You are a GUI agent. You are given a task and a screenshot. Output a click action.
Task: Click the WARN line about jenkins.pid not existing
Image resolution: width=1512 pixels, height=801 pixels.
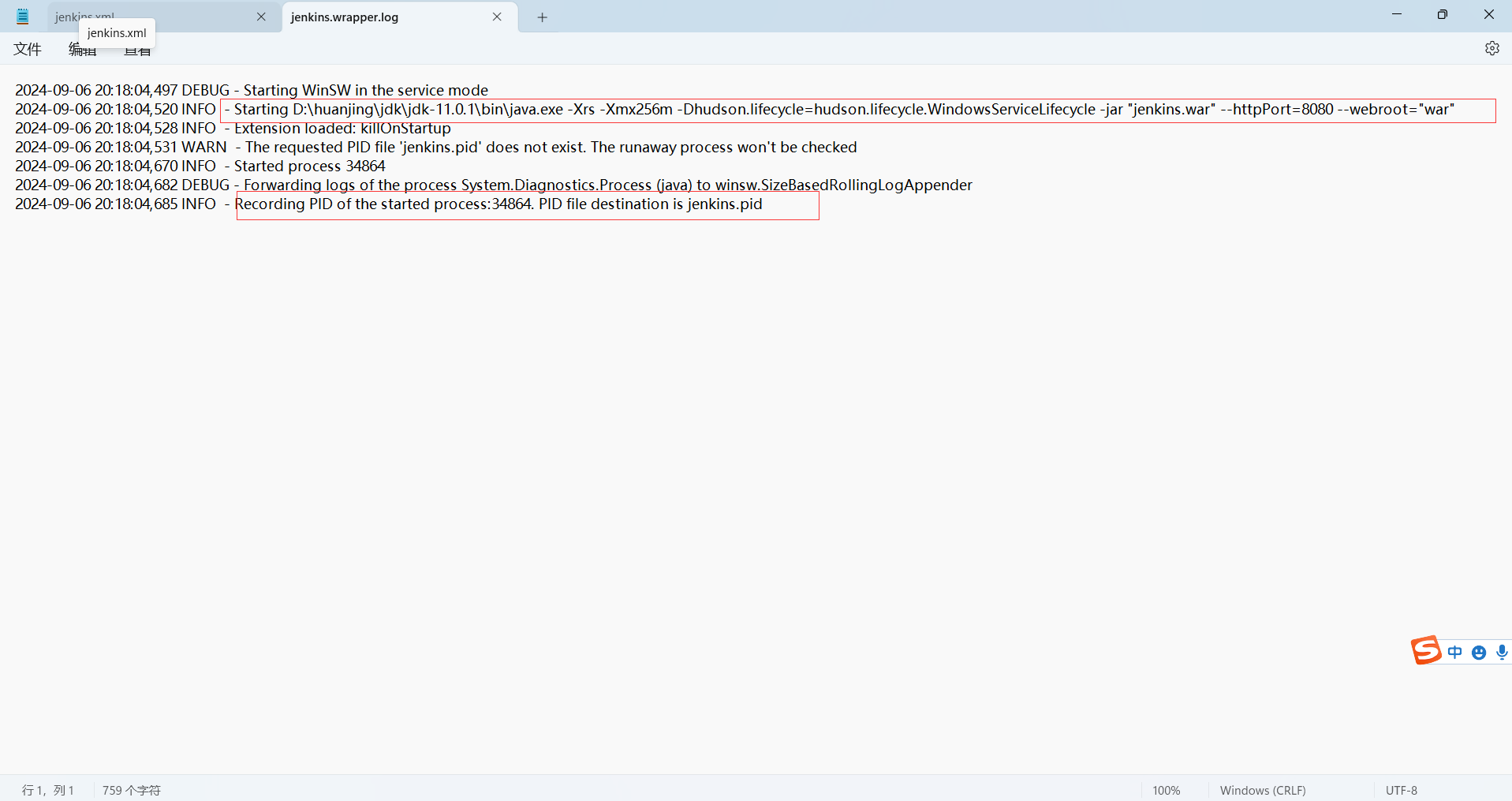point(435,147)
